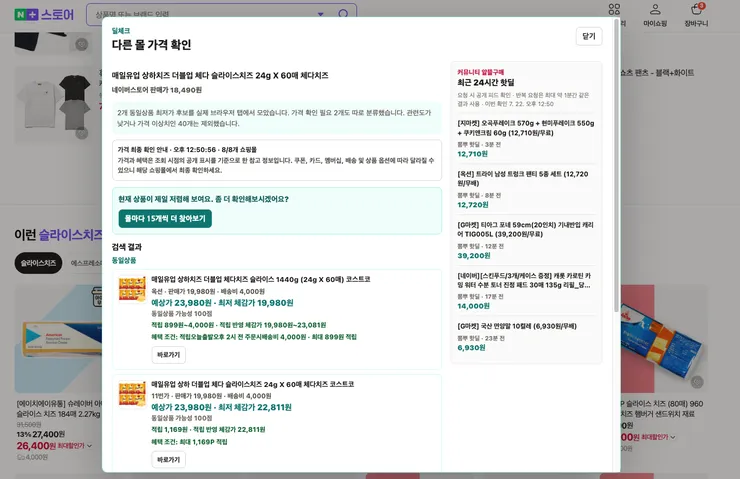This screenshot has width=740, height=479.
Task: Open the category grid icon in header
Action: (614, 9)
